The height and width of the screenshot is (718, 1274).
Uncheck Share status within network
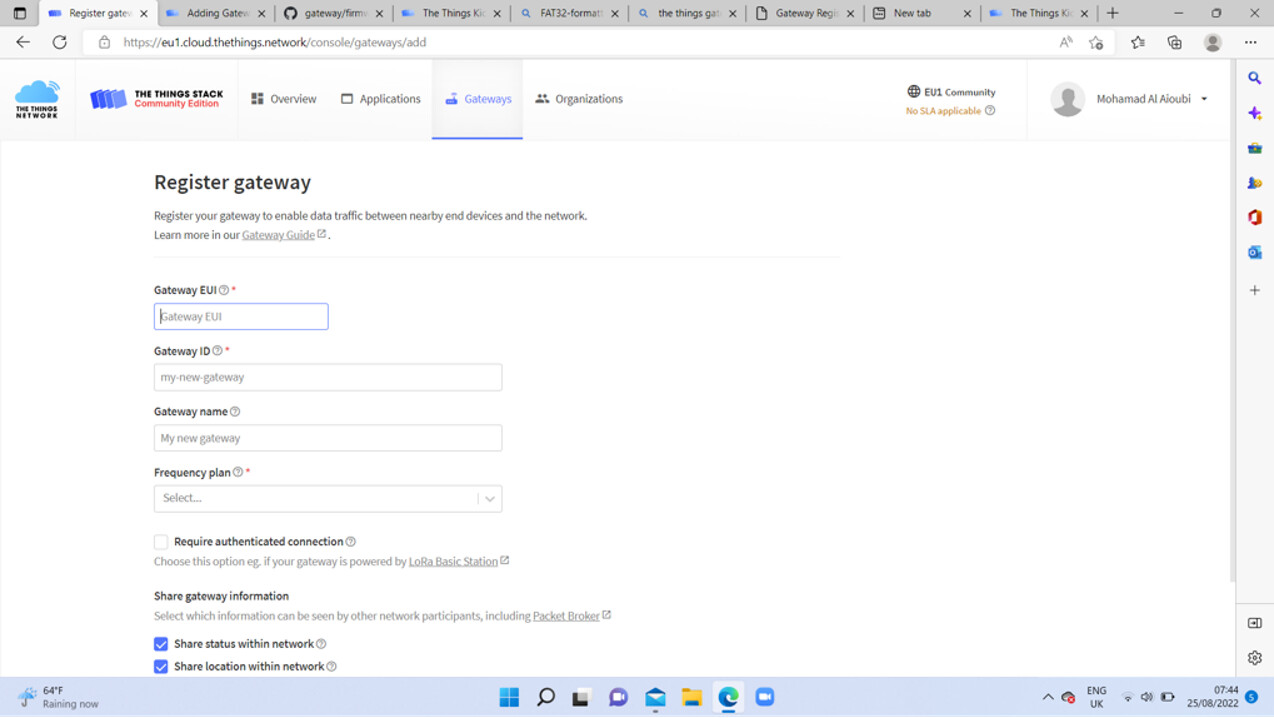coord(161,644)
